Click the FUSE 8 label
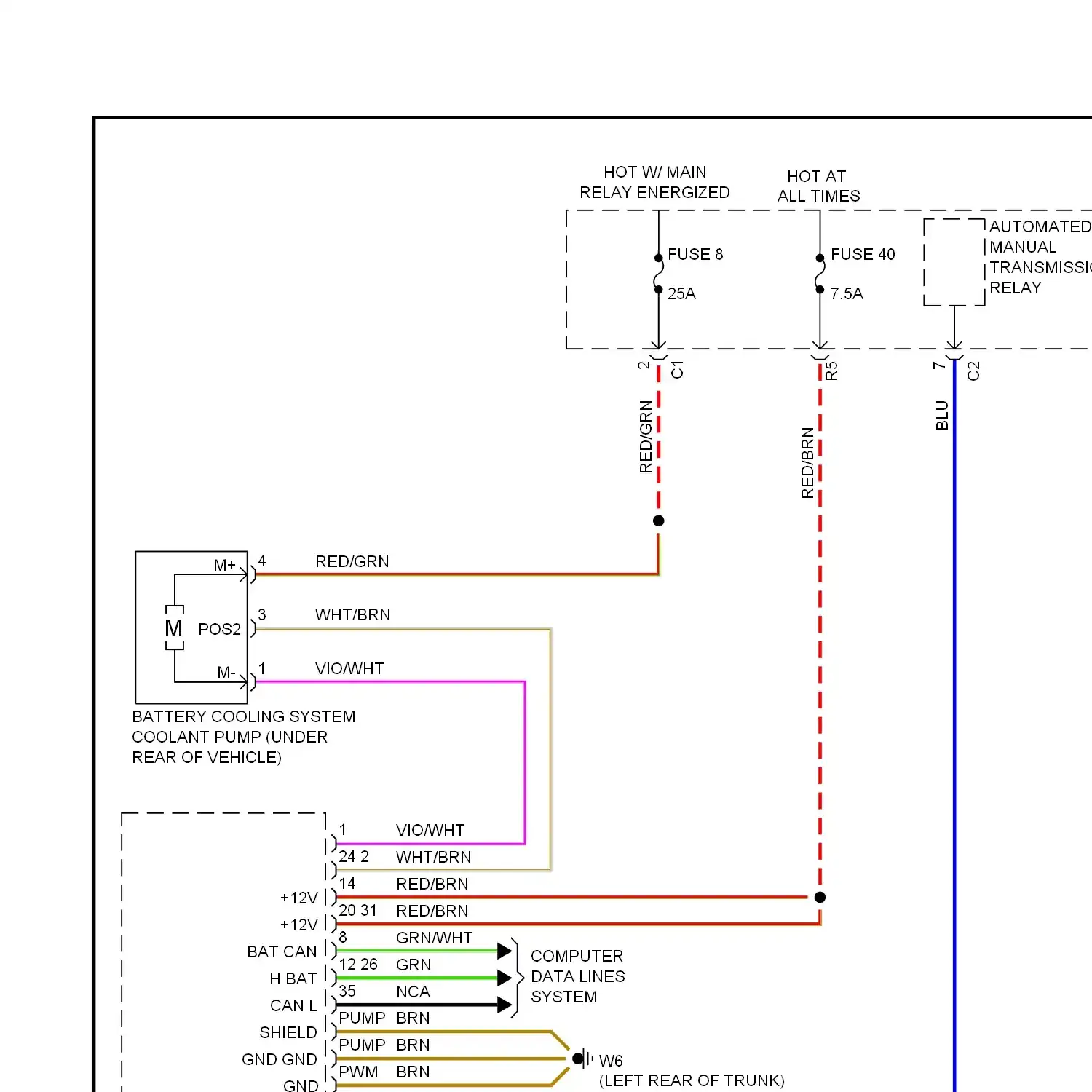Screen dimensions: 1092x1092 [x=695, y=254]
